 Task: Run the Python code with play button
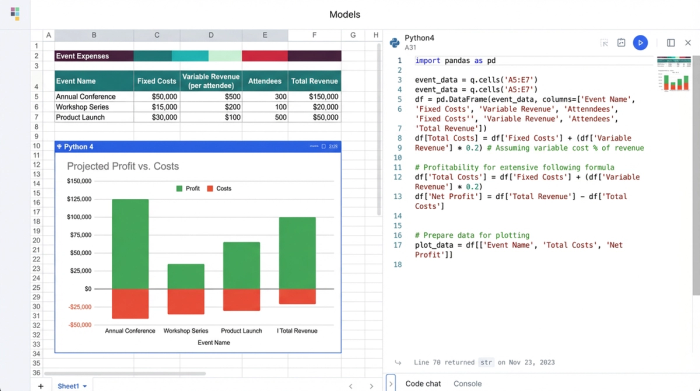pos(640,43)
